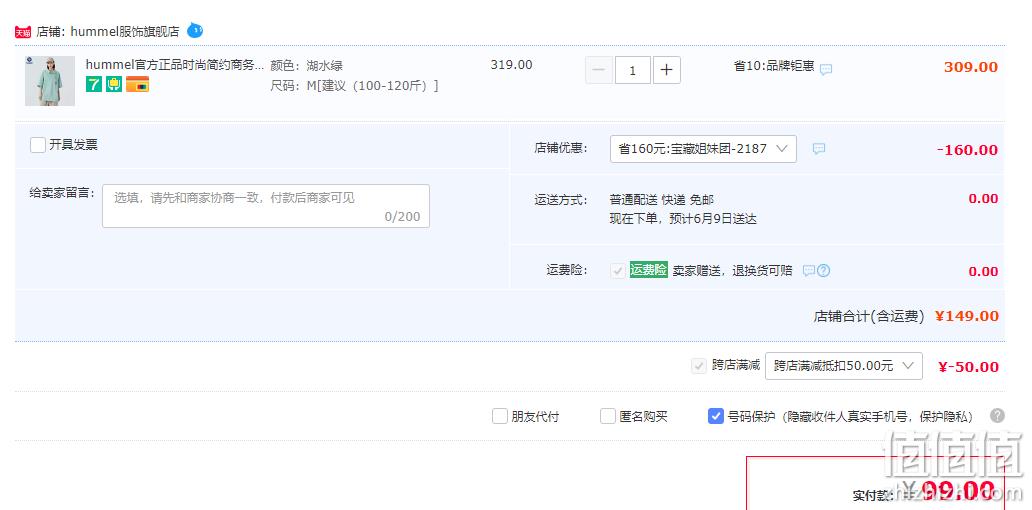Open the hummel服饰旗舰店 store link
Screen dimensions: 1032x510
(x=125, y=32)
